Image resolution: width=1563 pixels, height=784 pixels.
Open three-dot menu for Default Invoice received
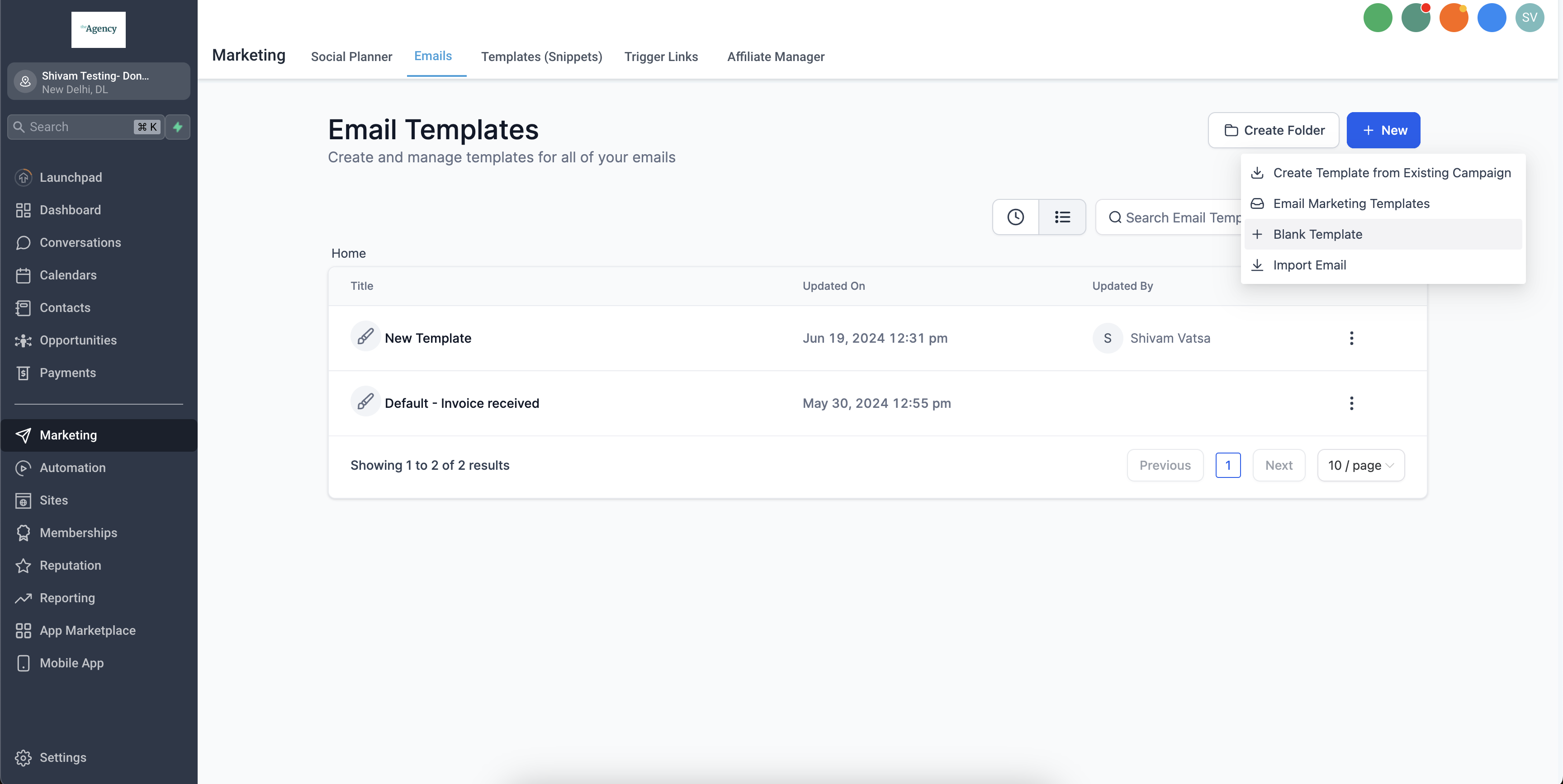tap(1351, 403)
